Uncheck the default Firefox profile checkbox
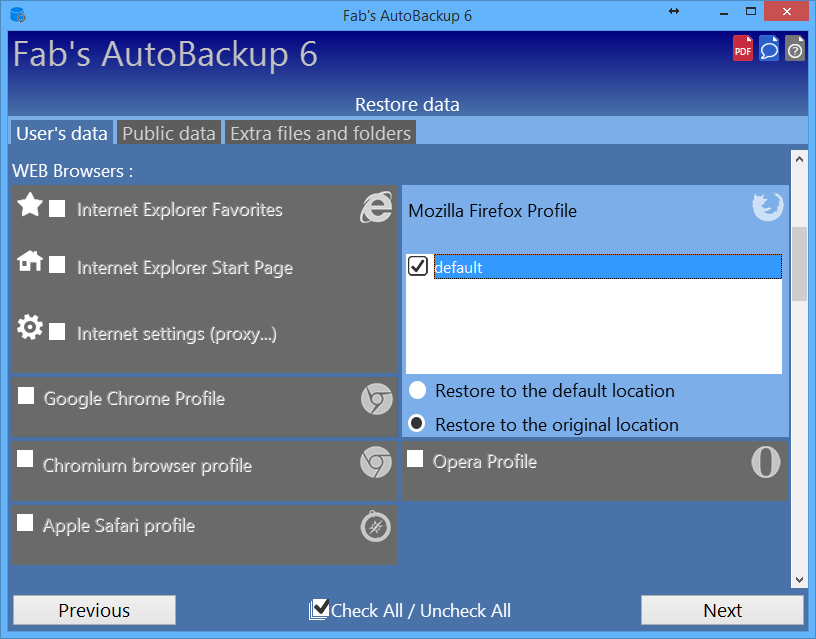The image size is (816, 639). [x=418, y=266]
